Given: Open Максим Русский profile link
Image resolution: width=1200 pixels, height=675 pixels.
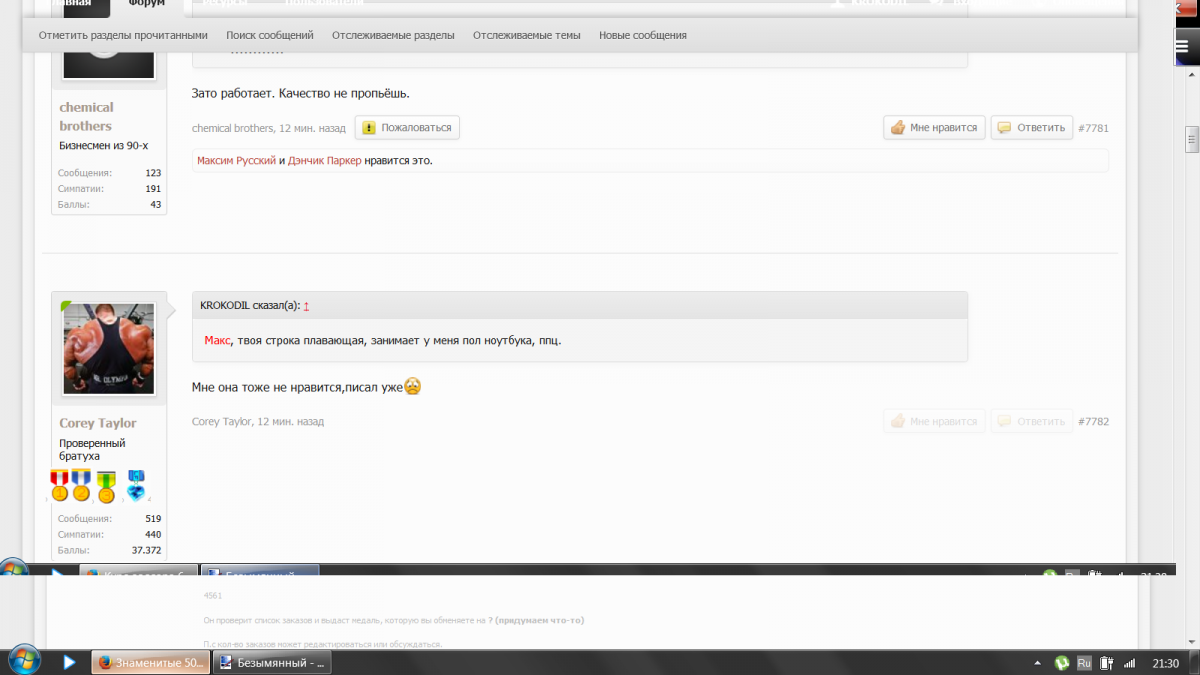Looking at the screenshot, I should (236, 160).
